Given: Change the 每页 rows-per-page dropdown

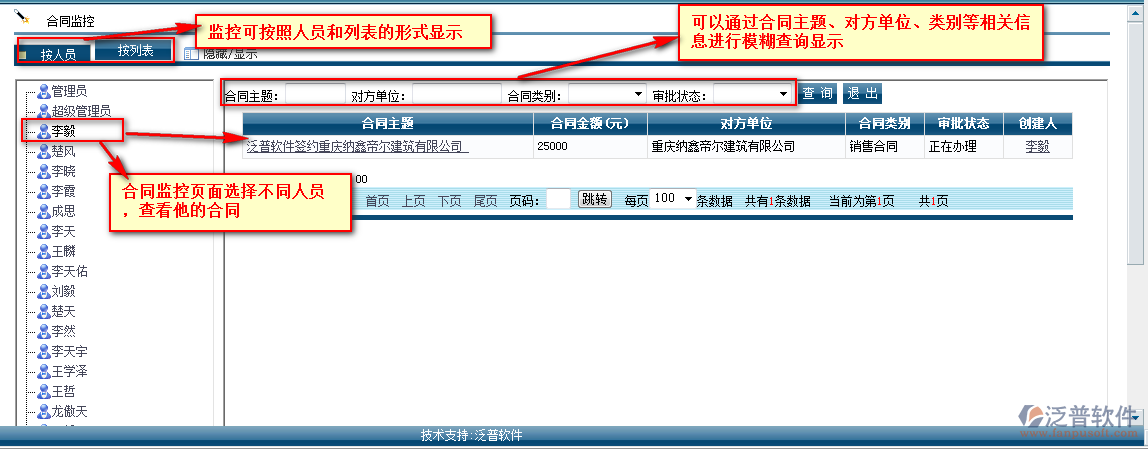Looking at the screenshot, I should pos(673,199).
